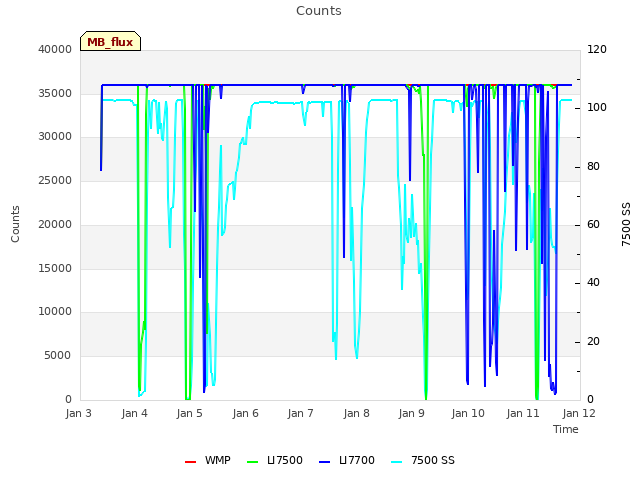Toggle the WMP legend entry
640x480 pixels.
[207, 460]
